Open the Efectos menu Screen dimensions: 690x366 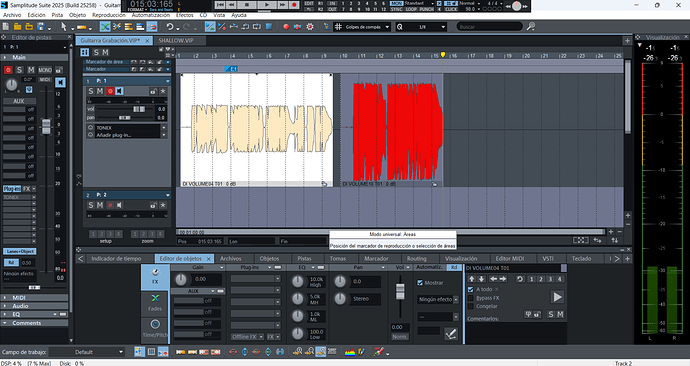point(184,15)
